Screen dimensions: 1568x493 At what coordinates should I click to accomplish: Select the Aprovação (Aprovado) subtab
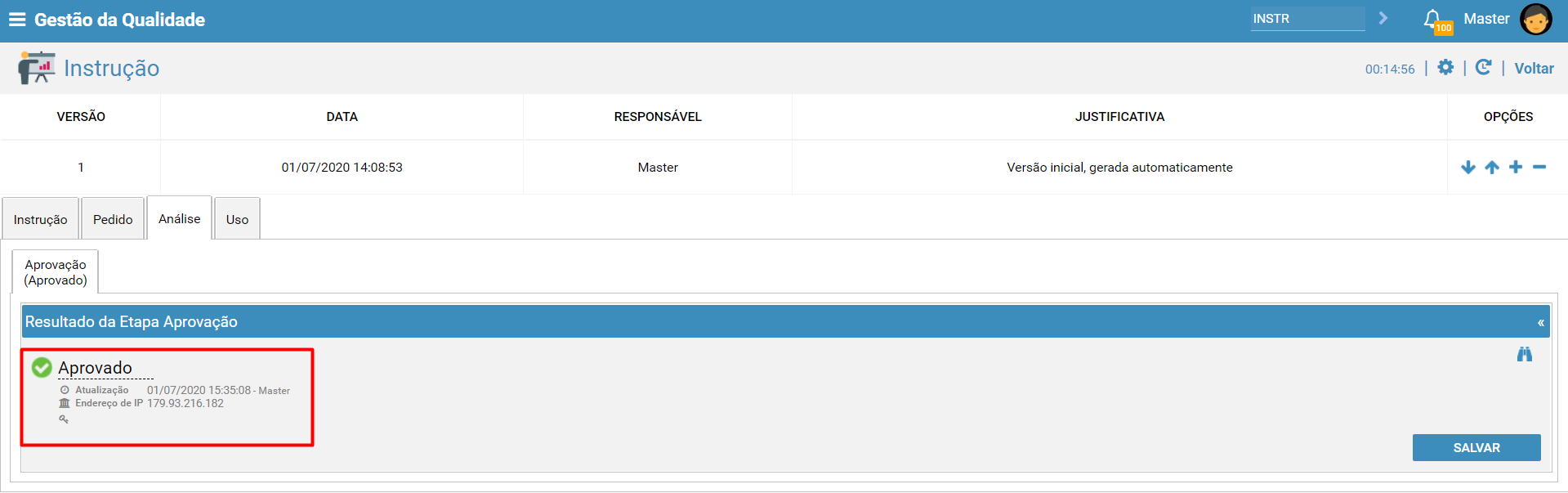(56, 272)
